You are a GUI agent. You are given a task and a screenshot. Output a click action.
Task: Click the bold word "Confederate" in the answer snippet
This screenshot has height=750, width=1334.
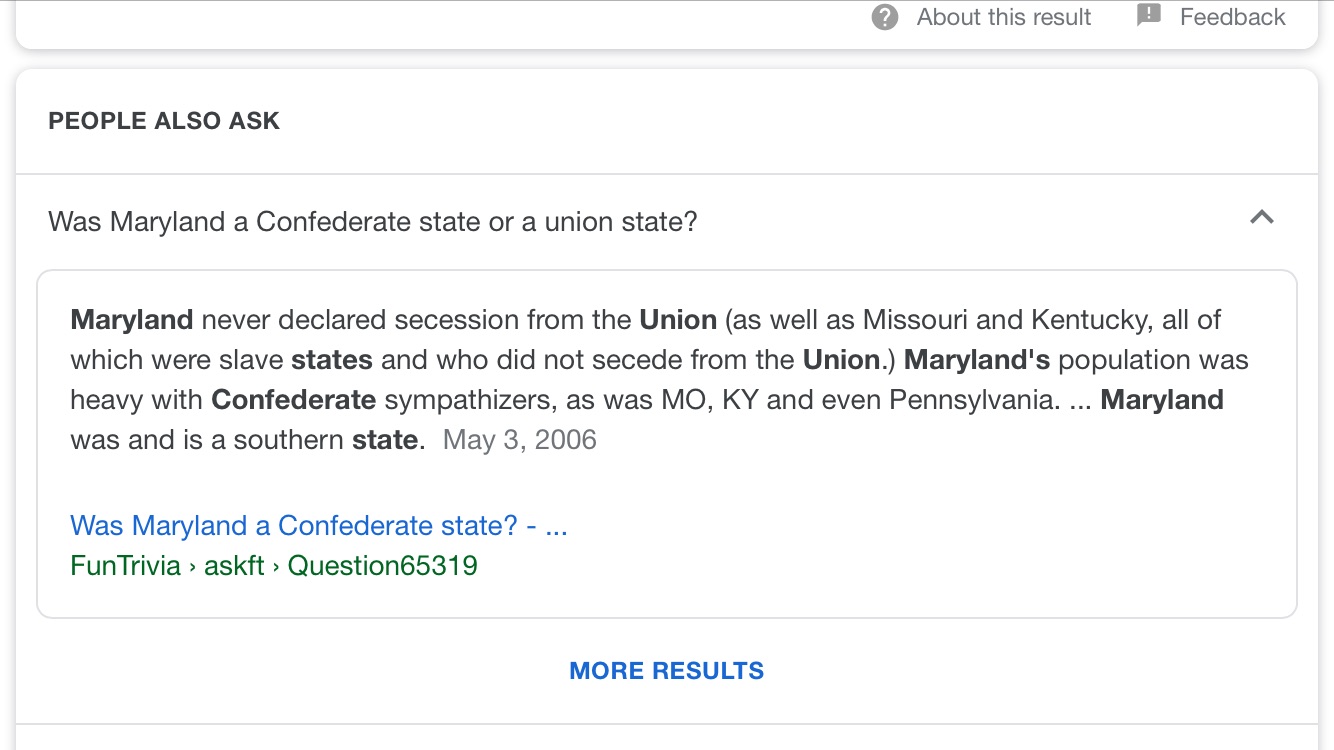coord(293,400)
